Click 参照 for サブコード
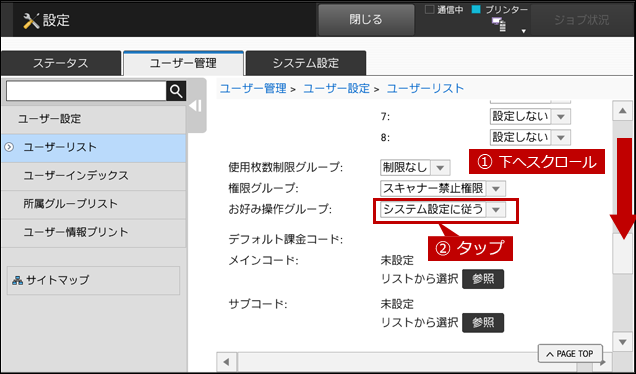 483,323
